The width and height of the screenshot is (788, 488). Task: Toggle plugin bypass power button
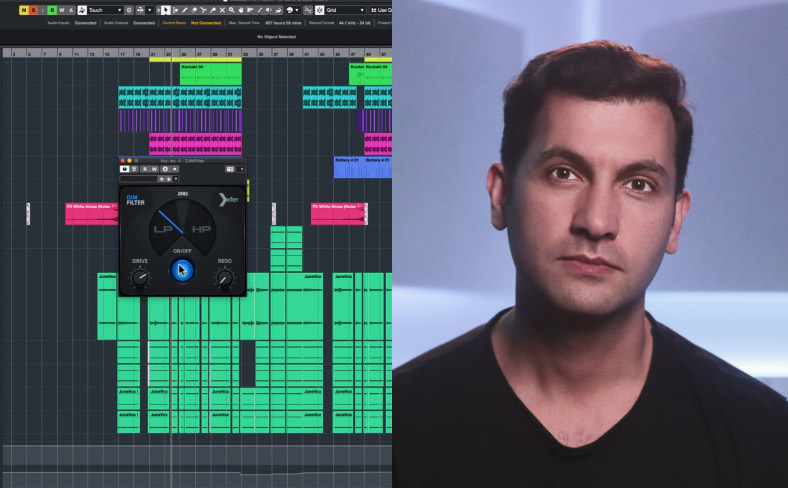[124, 169]
